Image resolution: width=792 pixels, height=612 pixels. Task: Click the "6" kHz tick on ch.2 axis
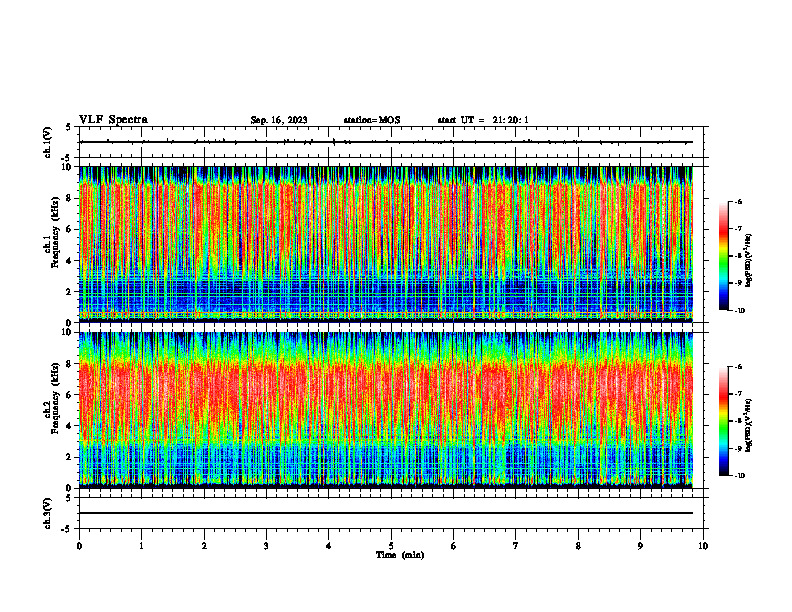tap(70, 395)
